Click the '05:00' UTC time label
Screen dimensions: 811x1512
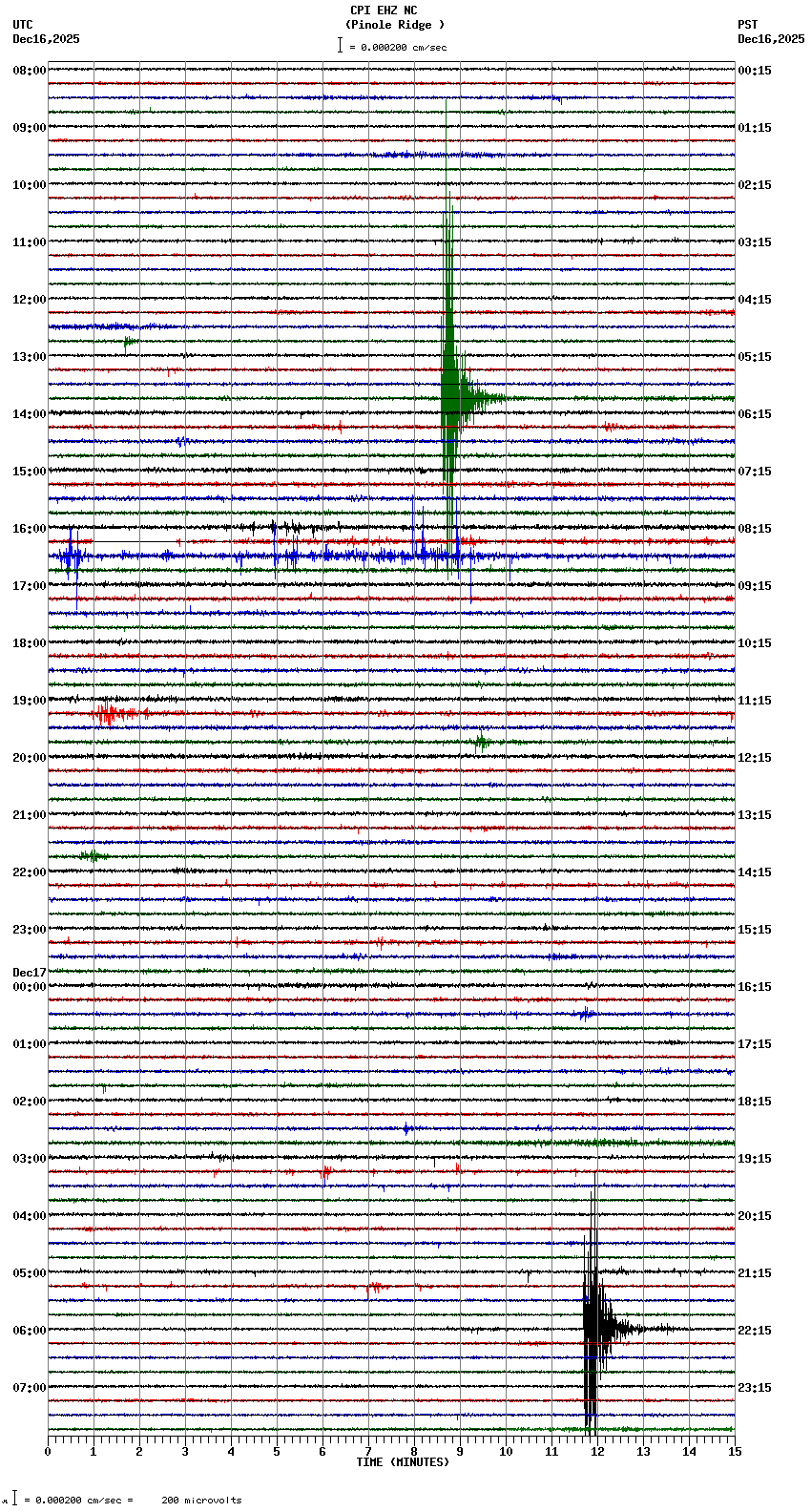(x=30, y=1273)
